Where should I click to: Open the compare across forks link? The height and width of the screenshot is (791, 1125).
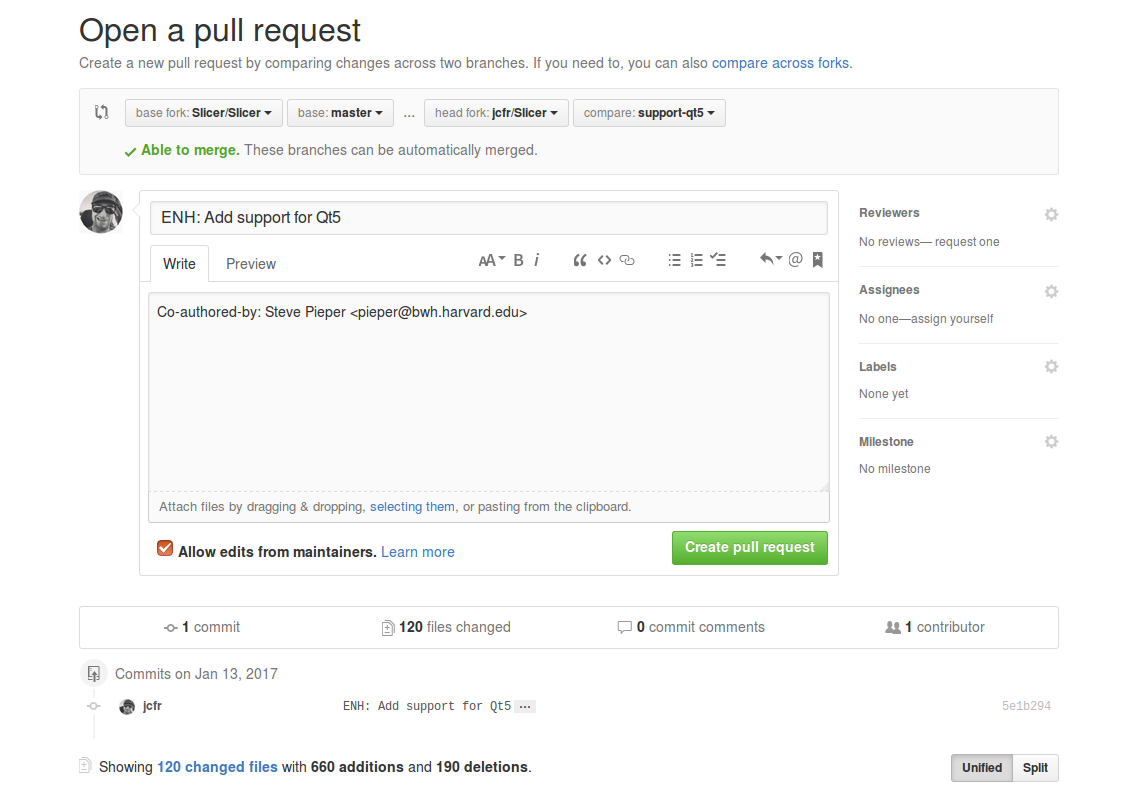(x=781, y=63)
